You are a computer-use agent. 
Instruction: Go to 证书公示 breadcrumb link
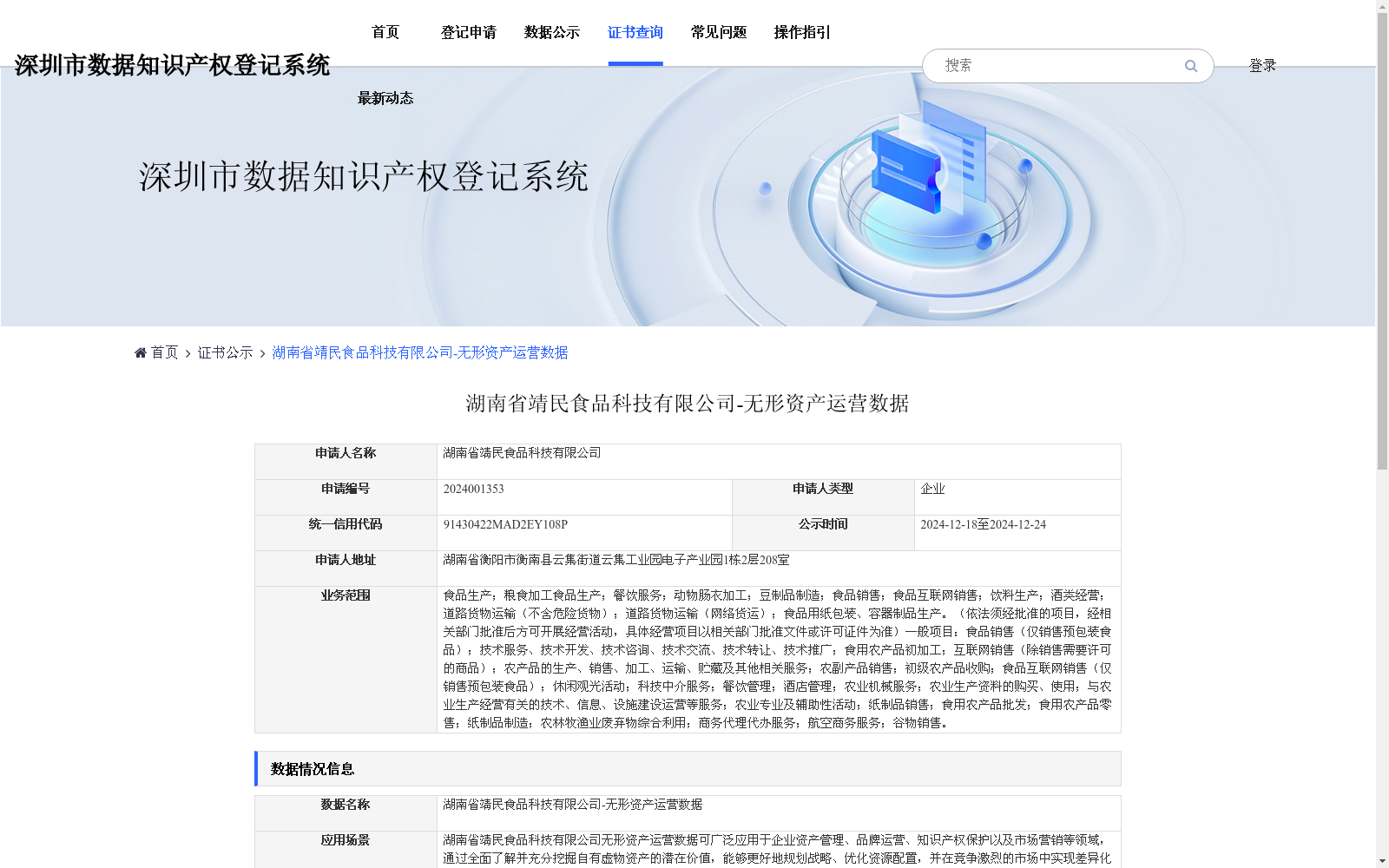click(x=226, y=352)
